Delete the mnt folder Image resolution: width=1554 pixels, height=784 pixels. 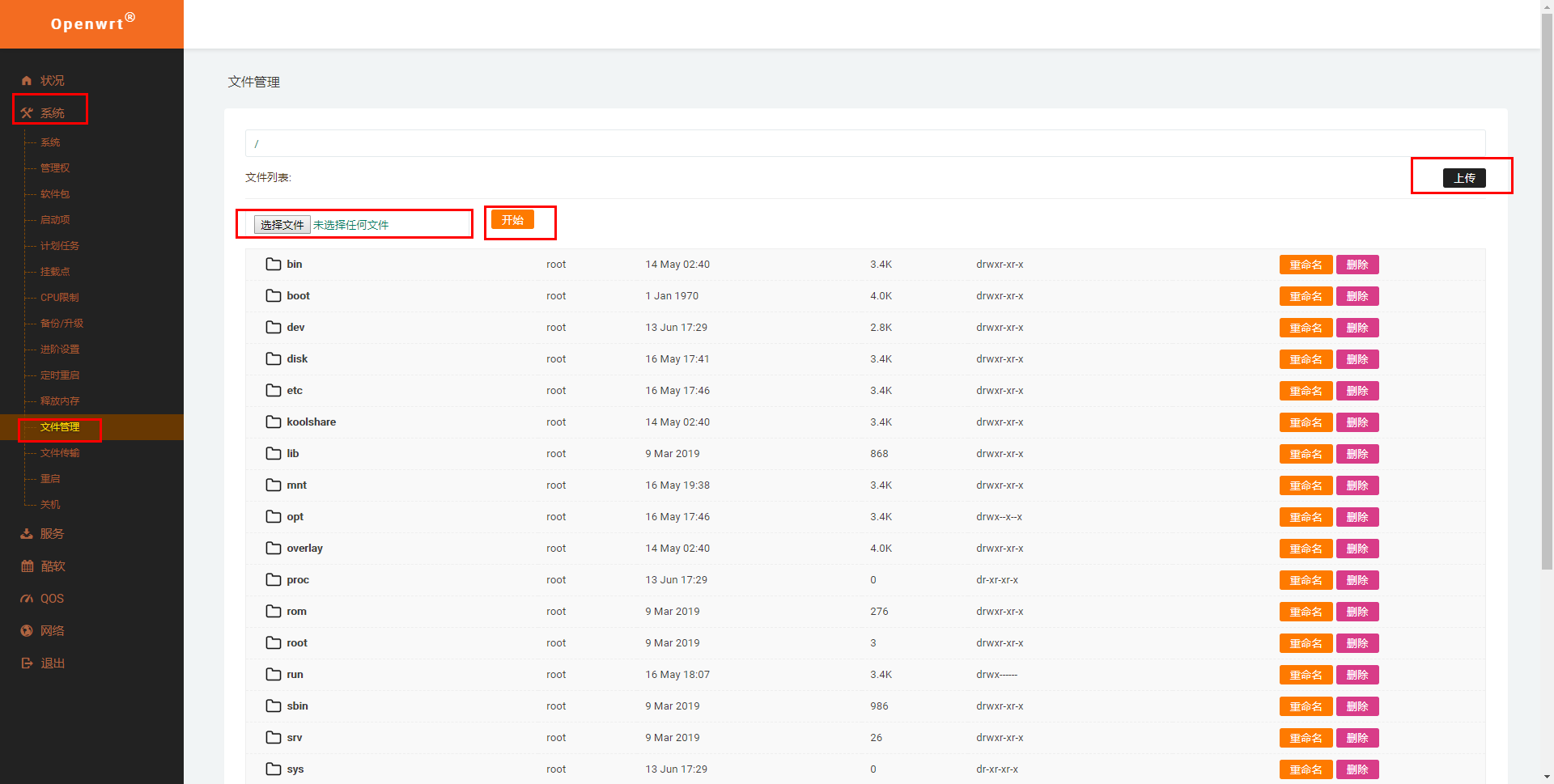(x=1357, y=485)
